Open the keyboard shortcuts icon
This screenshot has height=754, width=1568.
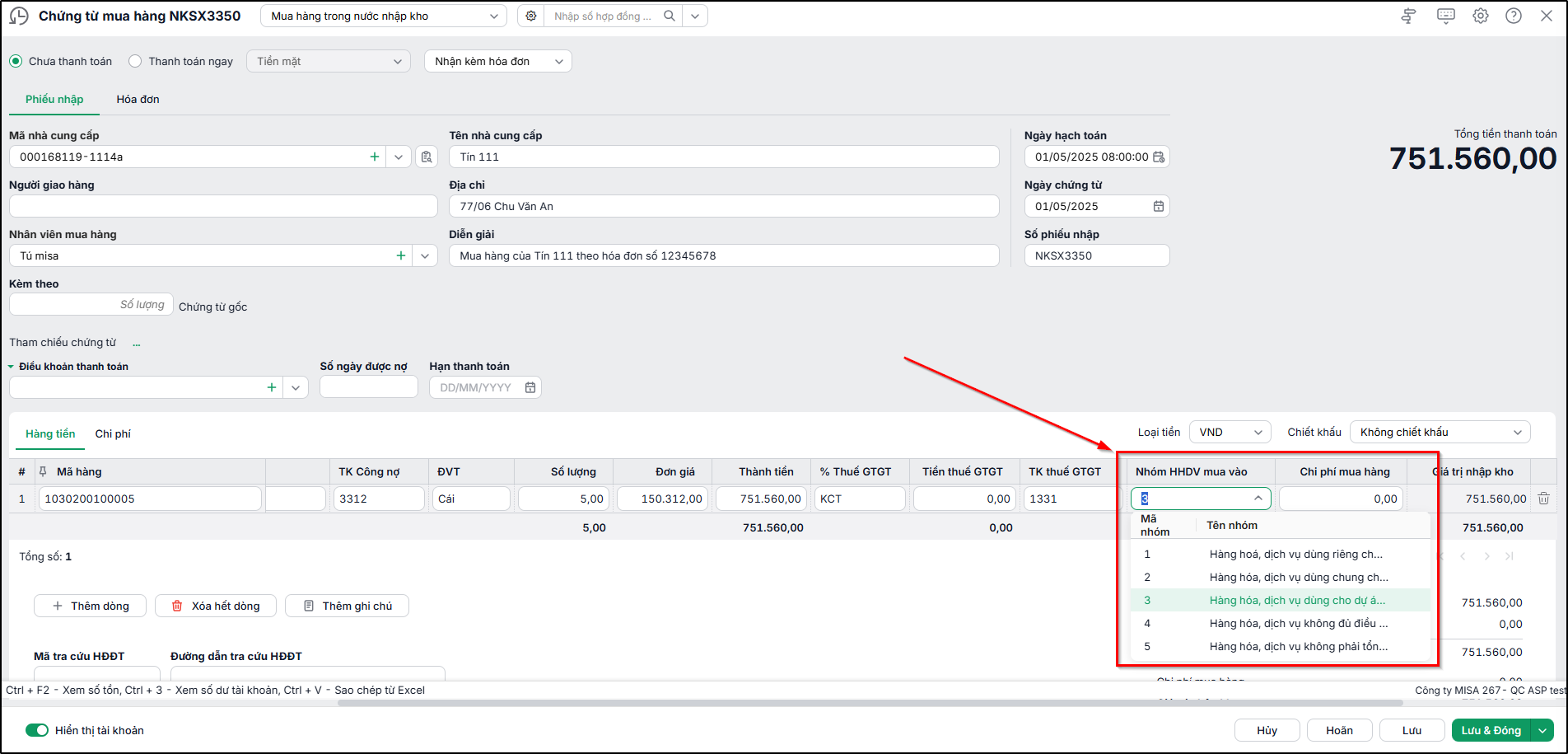pos(1445,16)
